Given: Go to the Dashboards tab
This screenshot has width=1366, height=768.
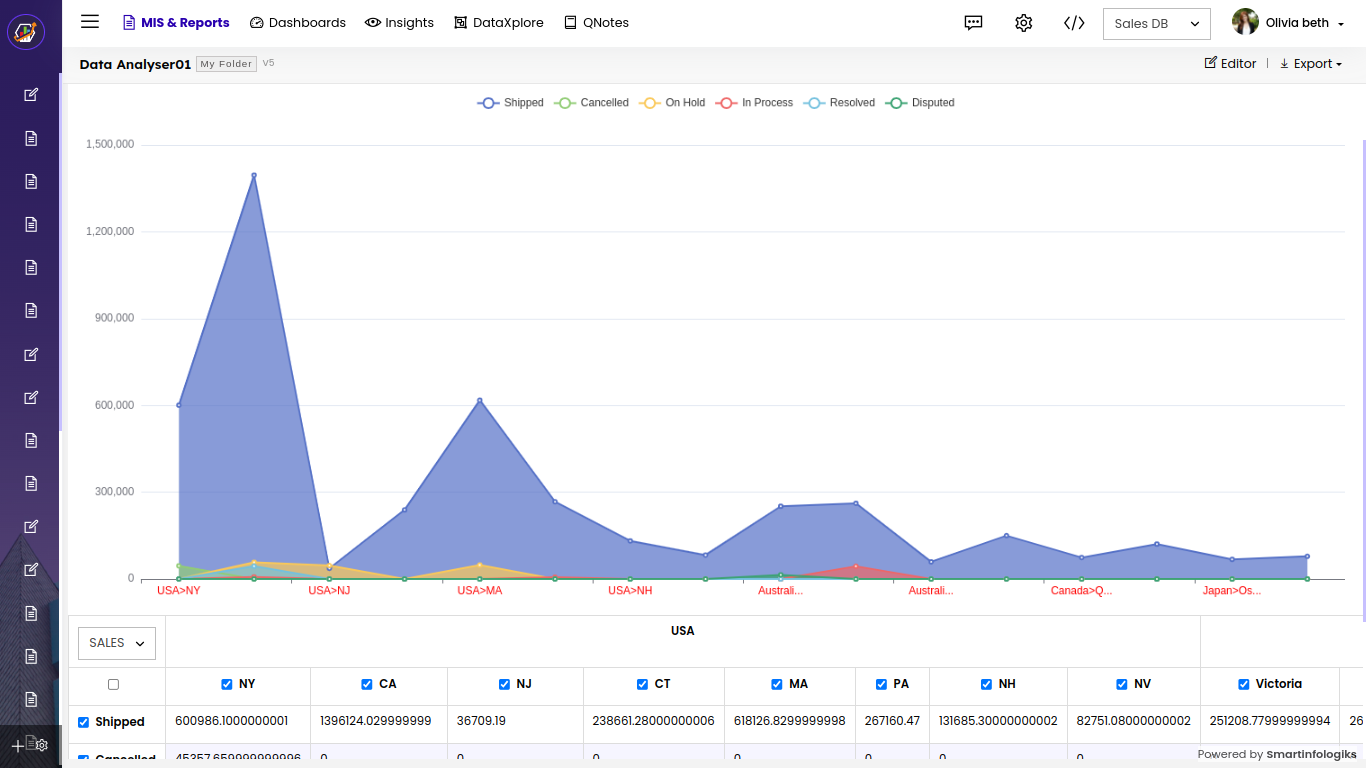Looking at the screenshot, I should coord(297,22).
